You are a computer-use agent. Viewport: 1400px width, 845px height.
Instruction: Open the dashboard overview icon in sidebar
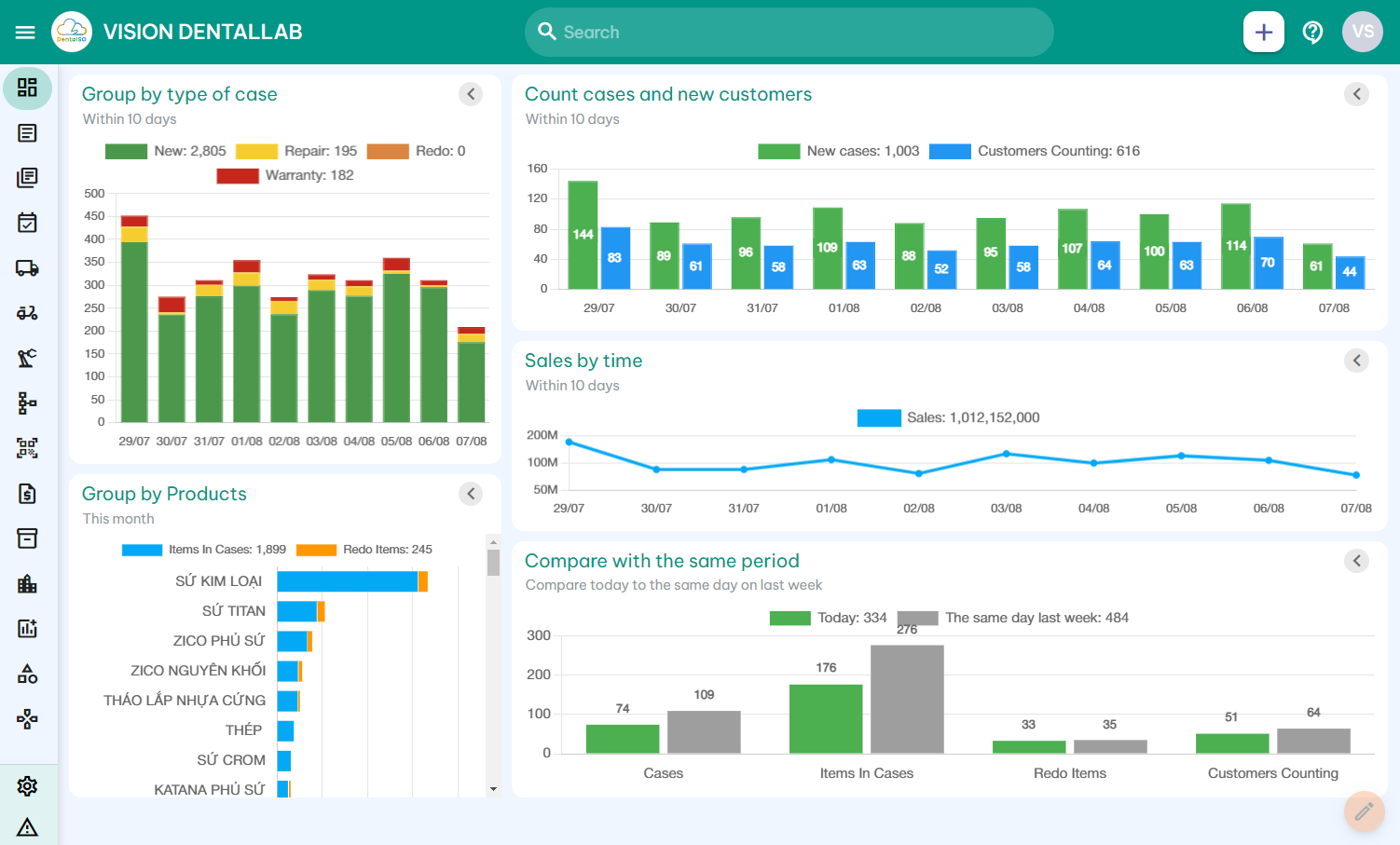point(27,89)
